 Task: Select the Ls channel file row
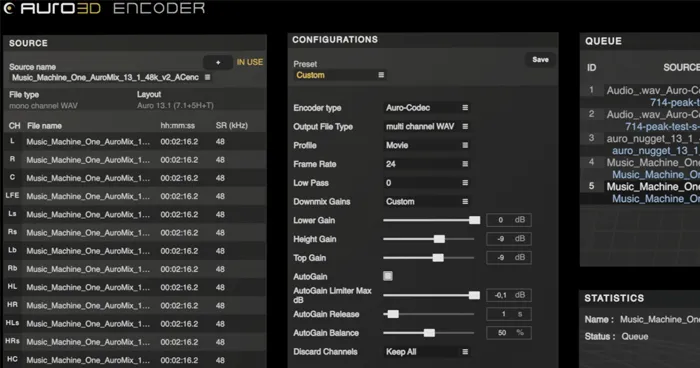click(135, 214)
